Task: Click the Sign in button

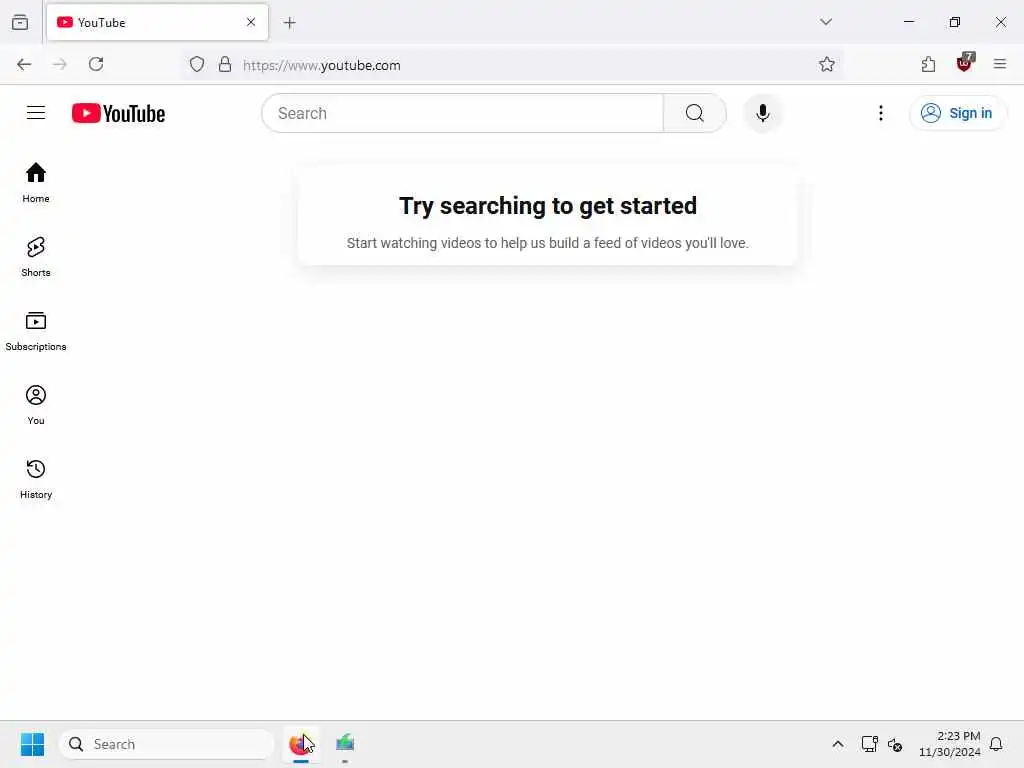Action: click(x=957, y=113)
